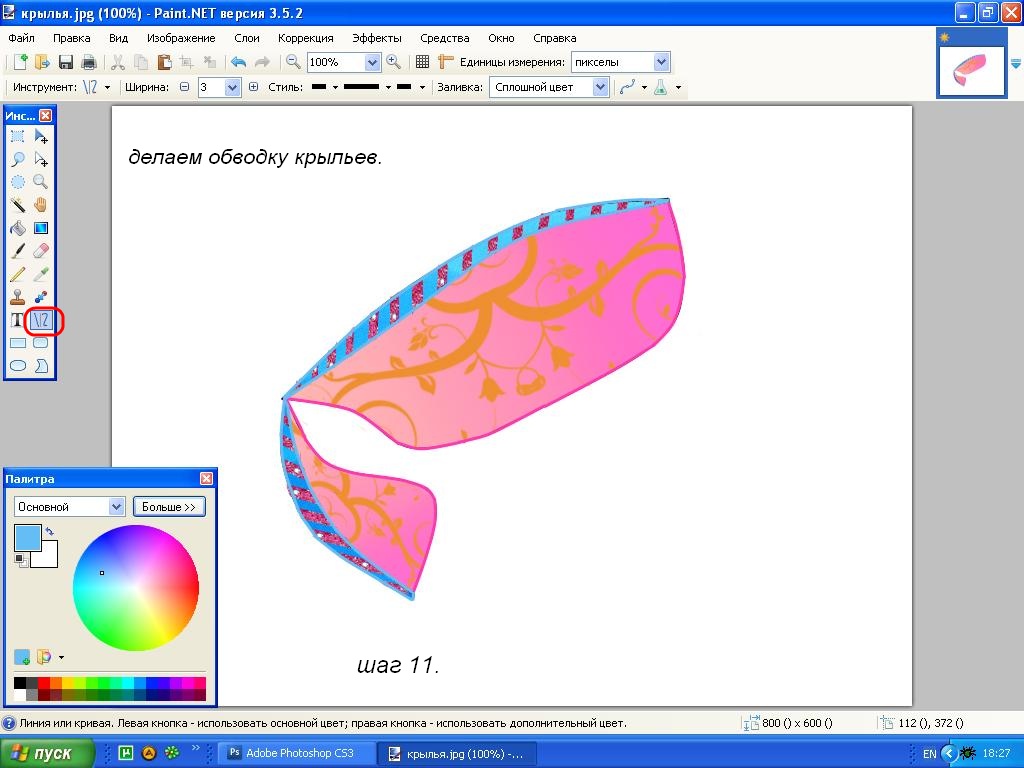Activate the Text tool

coord(17,320)
